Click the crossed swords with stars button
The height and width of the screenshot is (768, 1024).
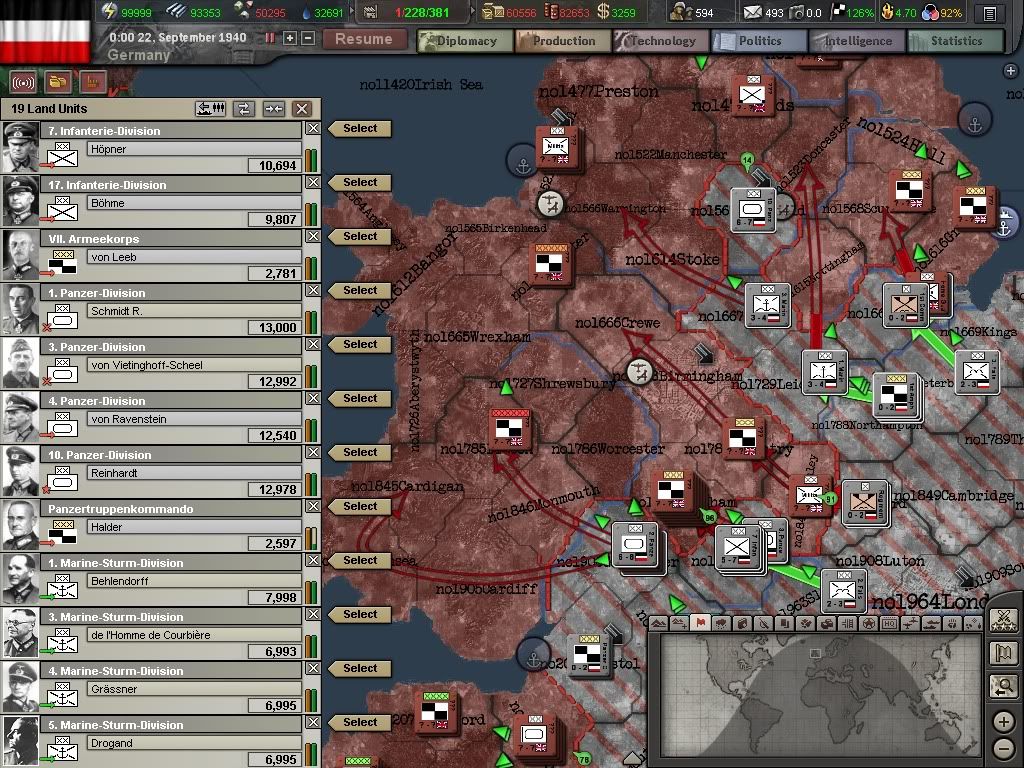(1004, 620)
